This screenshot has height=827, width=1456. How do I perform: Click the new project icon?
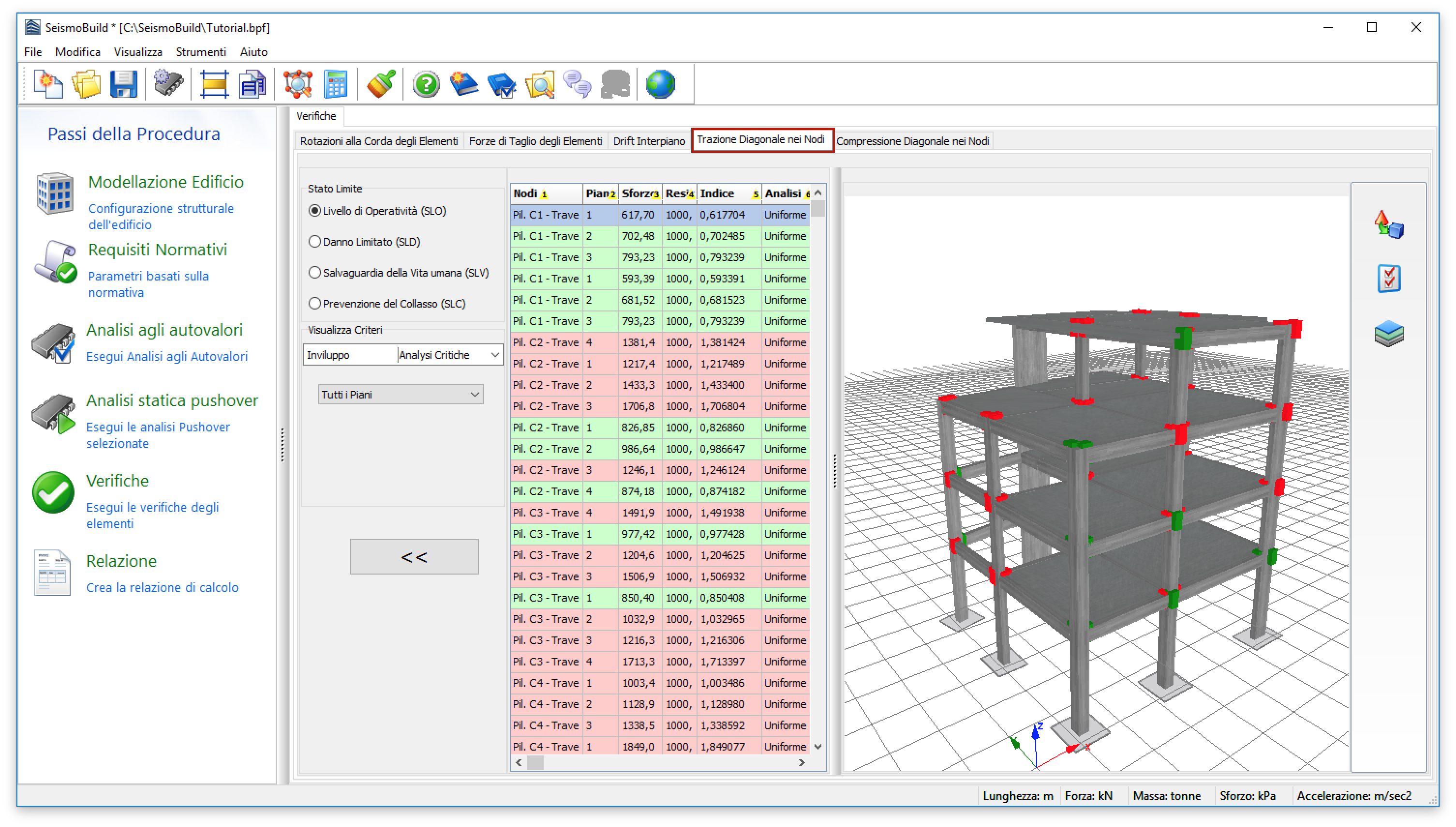(48, 85)
